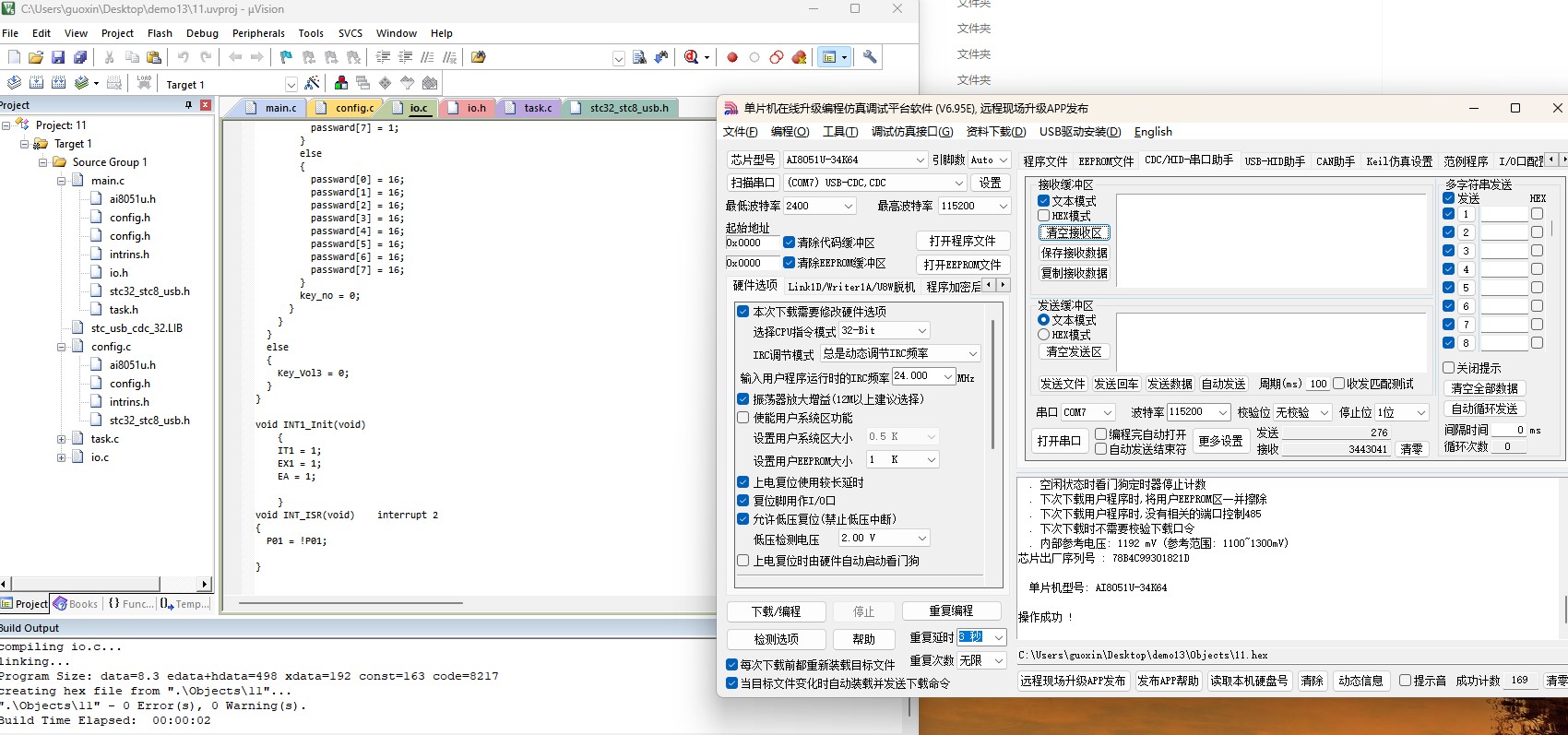Open the Flash menu in µVision
The image size is (1568, 735).
160,33
